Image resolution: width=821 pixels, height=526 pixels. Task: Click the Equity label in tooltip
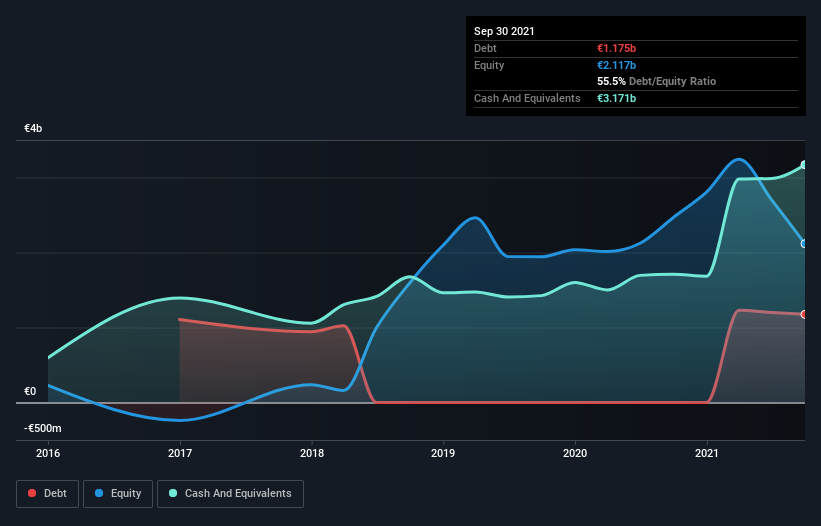489,65
